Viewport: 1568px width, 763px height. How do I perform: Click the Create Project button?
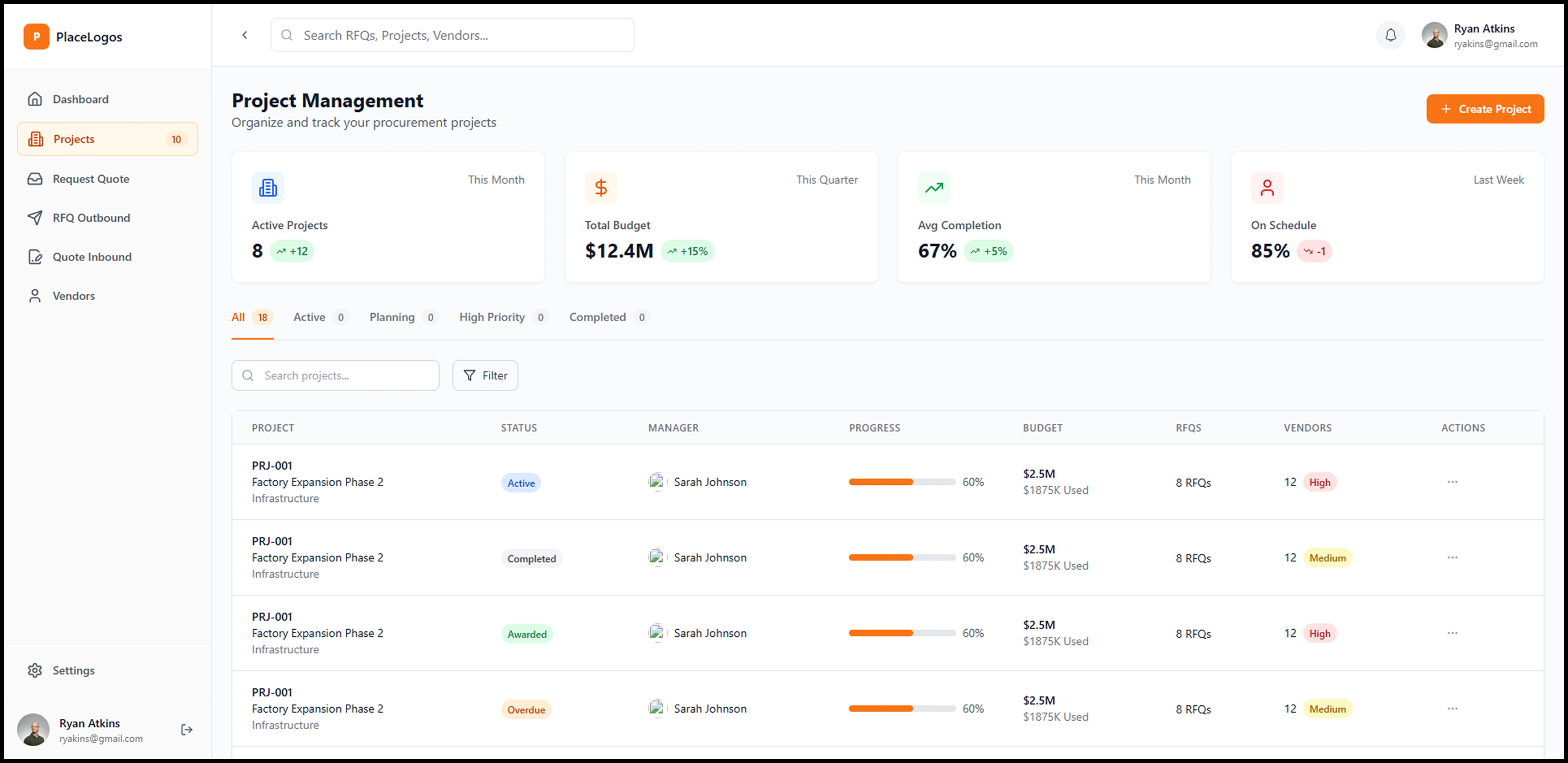pyautogui.click(x=1485, y=109)
